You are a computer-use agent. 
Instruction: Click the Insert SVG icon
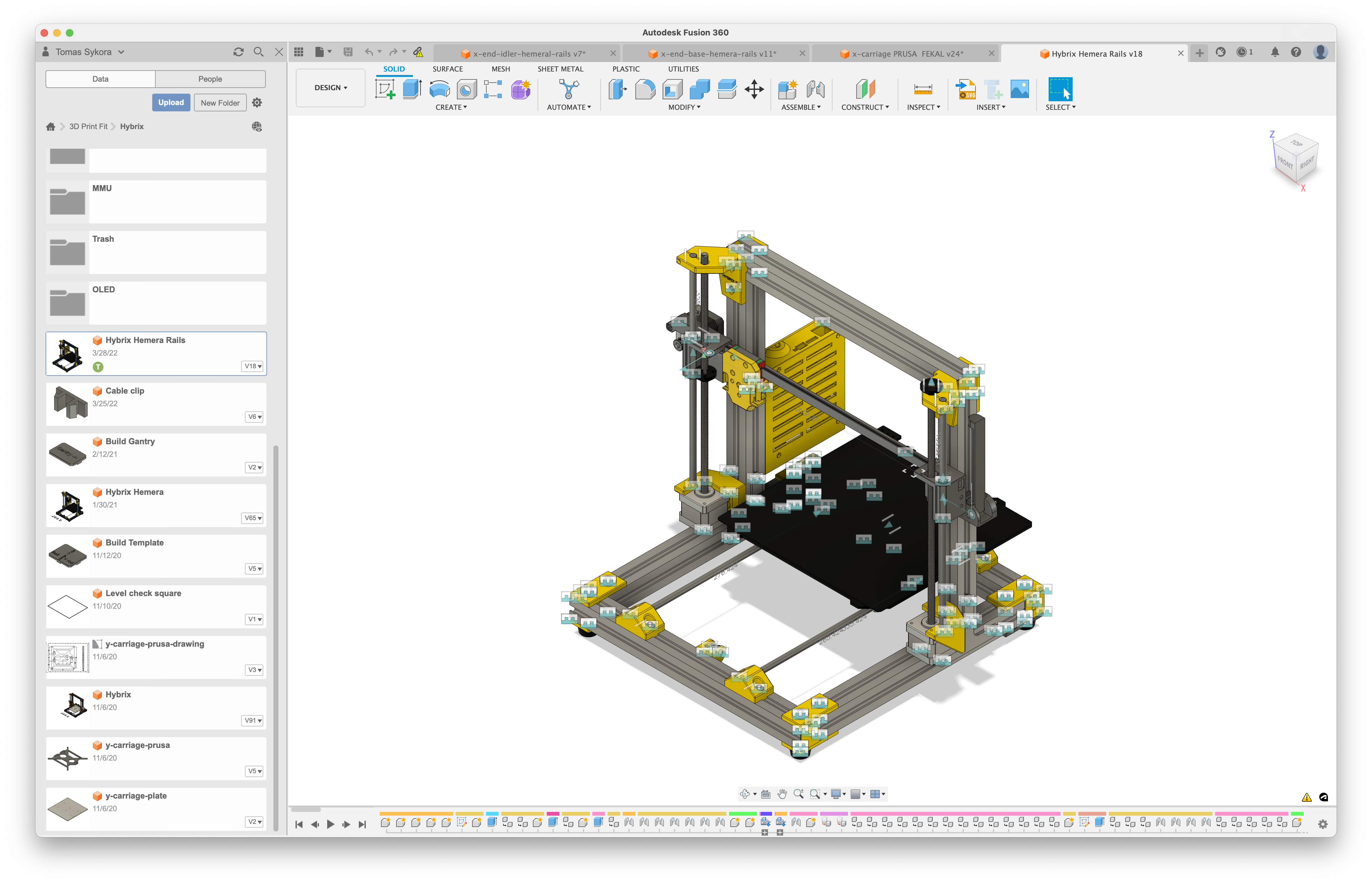pos(966,89)
